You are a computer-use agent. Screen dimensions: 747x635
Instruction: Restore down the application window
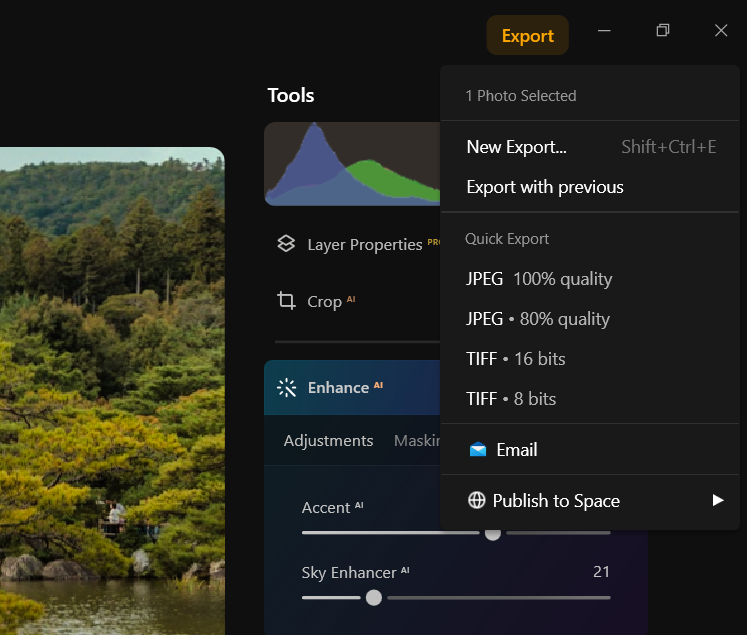click(x=663, y=30)
